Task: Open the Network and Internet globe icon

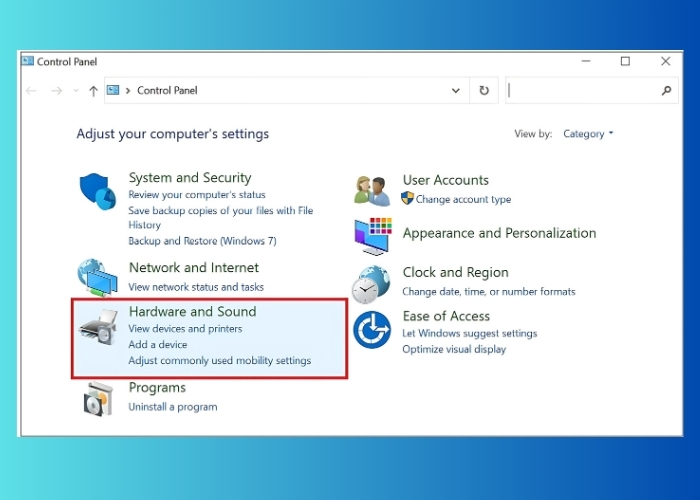Action: coord(98,278)
